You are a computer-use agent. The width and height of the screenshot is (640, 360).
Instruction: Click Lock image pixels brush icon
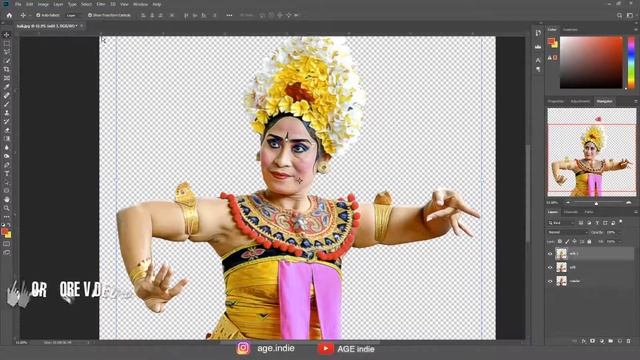click(567, 242)
